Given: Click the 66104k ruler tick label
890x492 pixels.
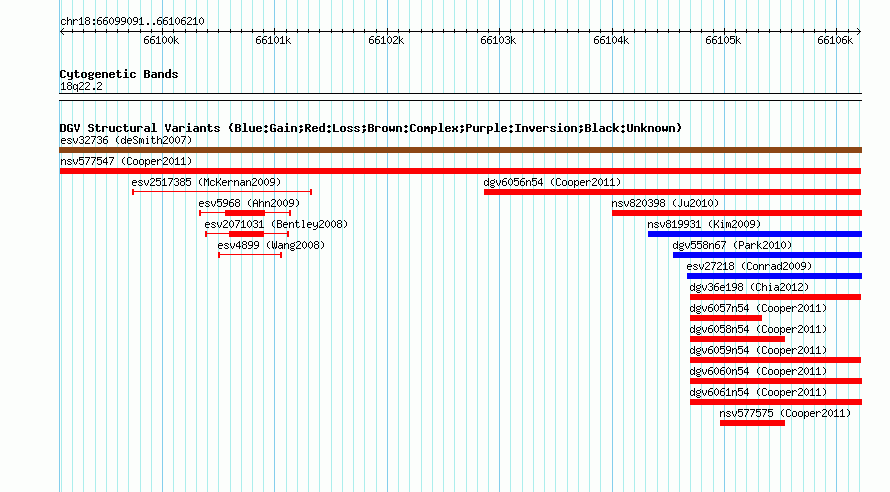Looking at the screenshot, I should coord(611,40).
